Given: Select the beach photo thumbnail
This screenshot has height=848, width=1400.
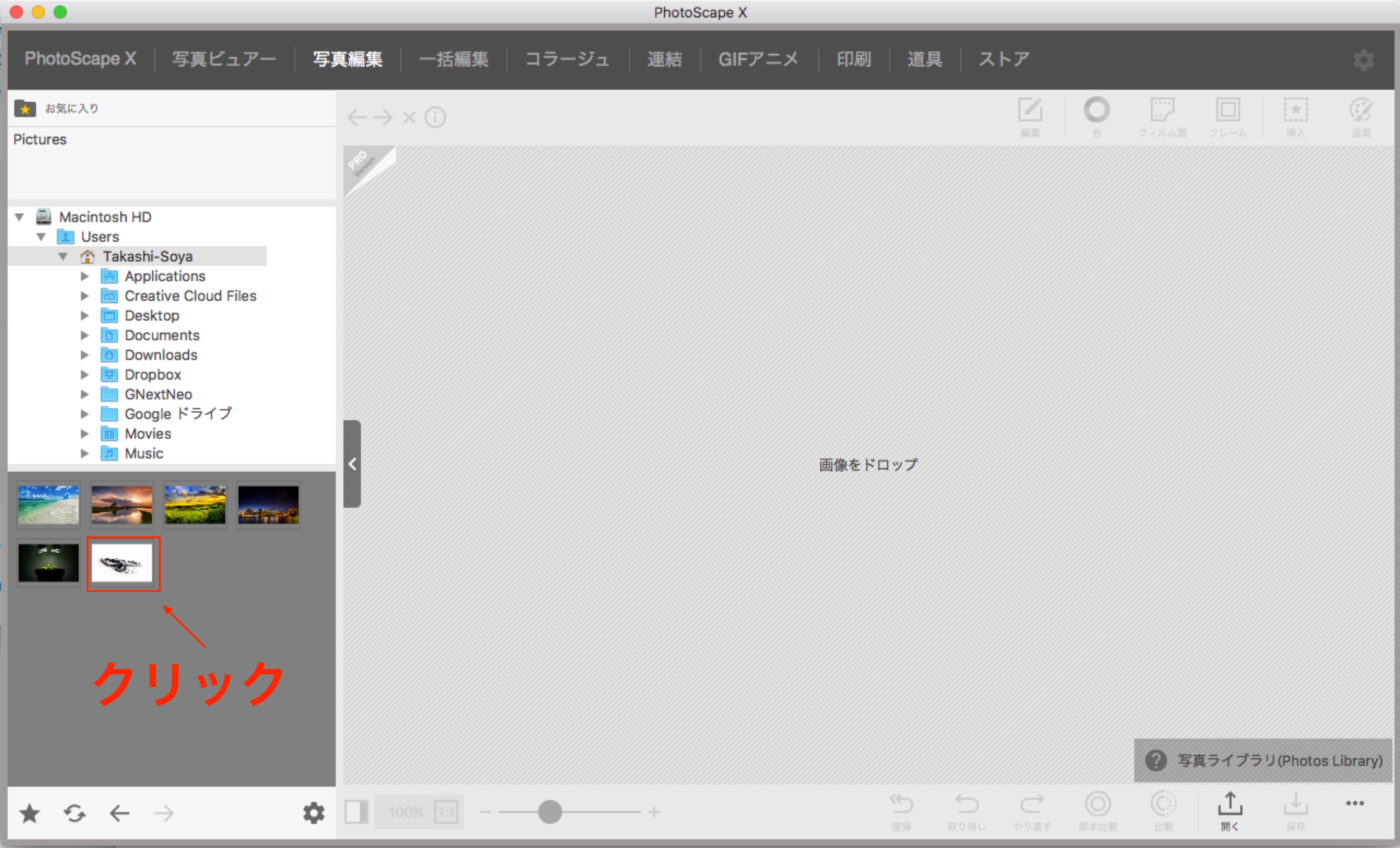Looking at the screenshot, I should point(48,505).
